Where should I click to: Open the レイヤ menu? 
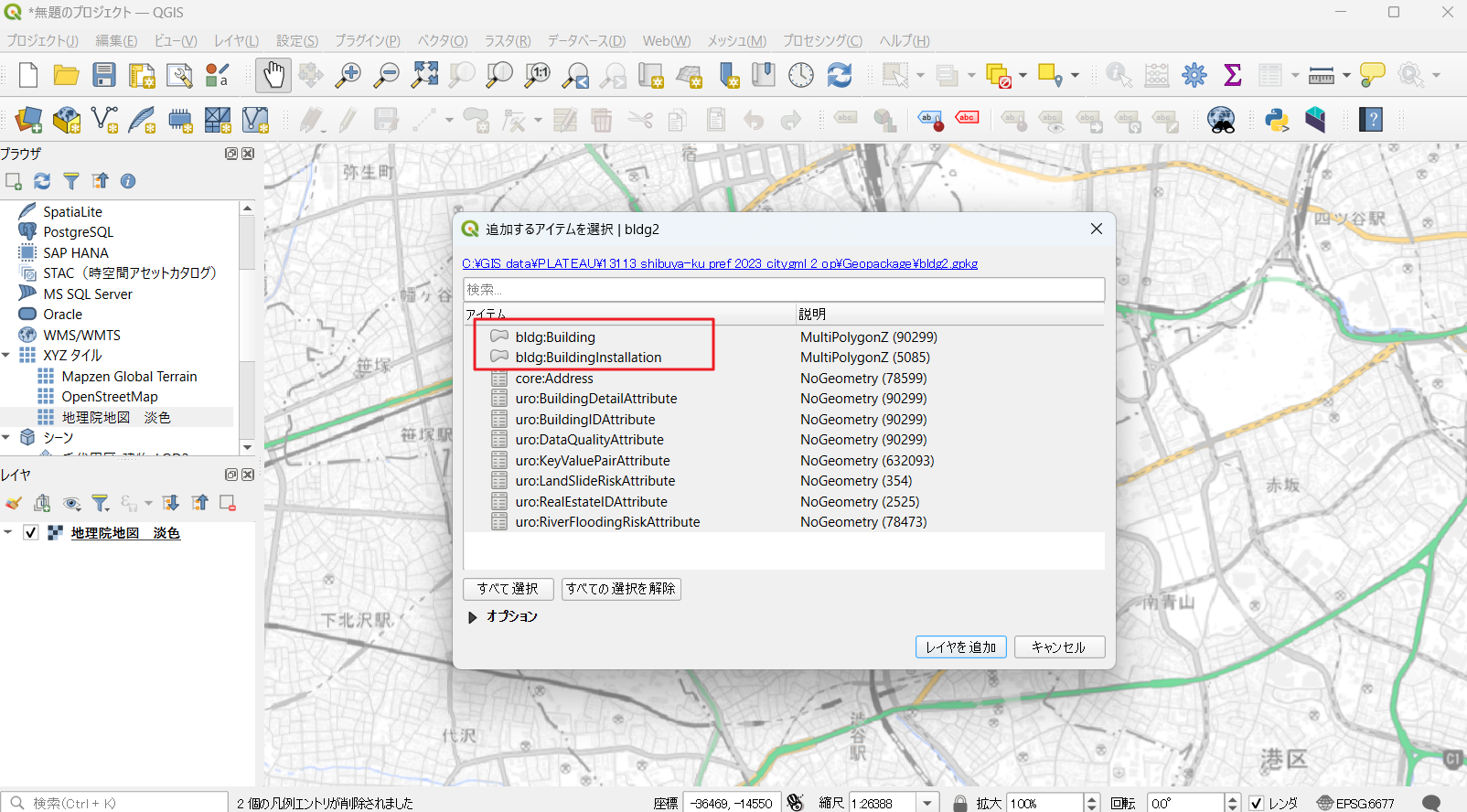[x=236, y=41]
